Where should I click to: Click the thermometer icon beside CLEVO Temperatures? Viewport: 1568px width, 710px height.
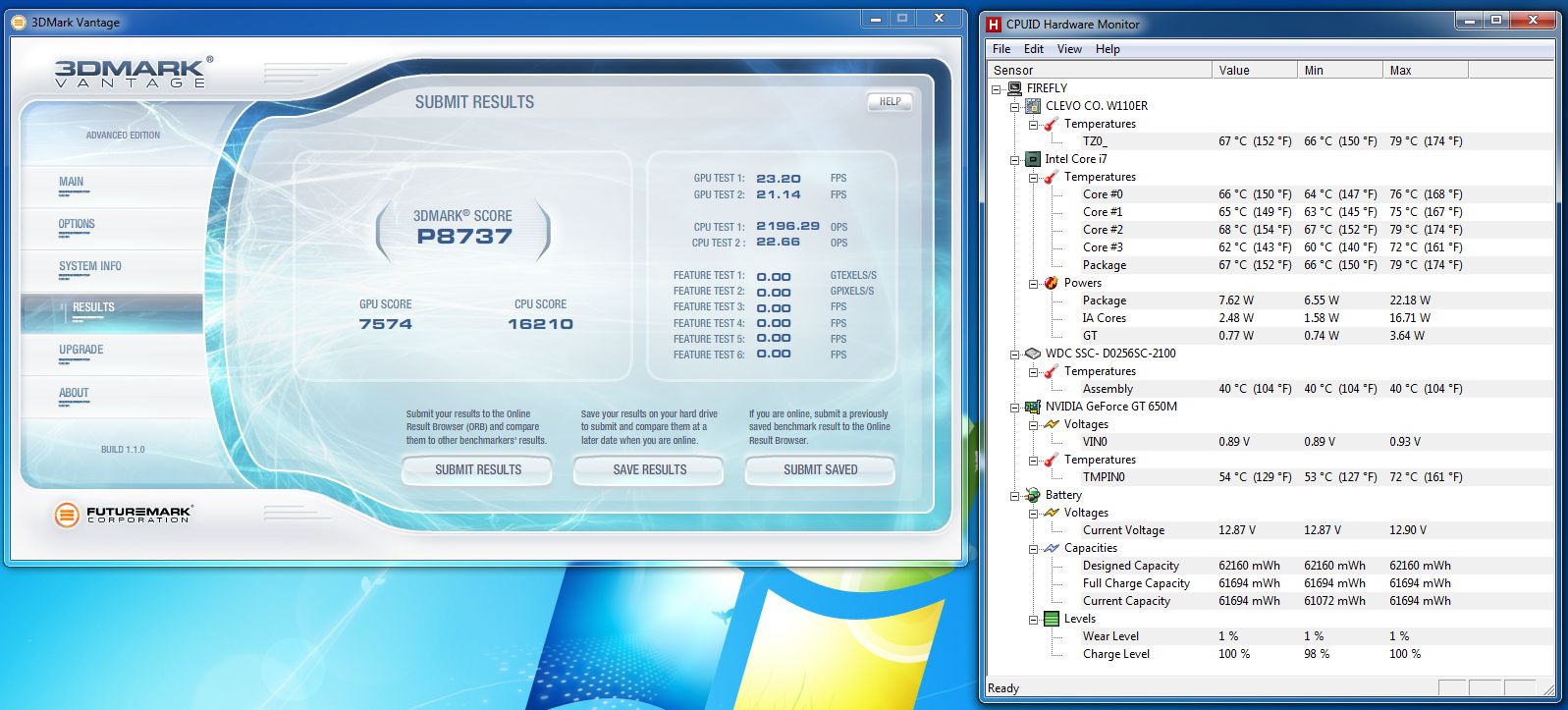(1052, 124)
